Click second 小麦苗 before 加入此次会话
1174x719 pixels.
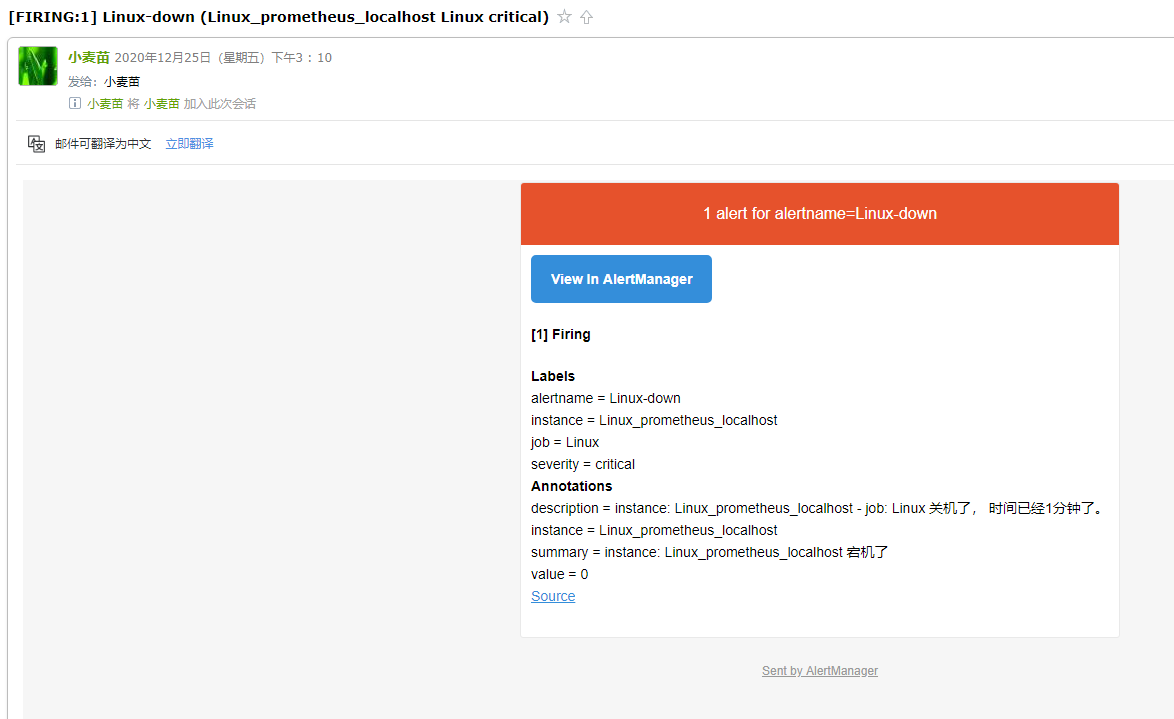[161, 103]
